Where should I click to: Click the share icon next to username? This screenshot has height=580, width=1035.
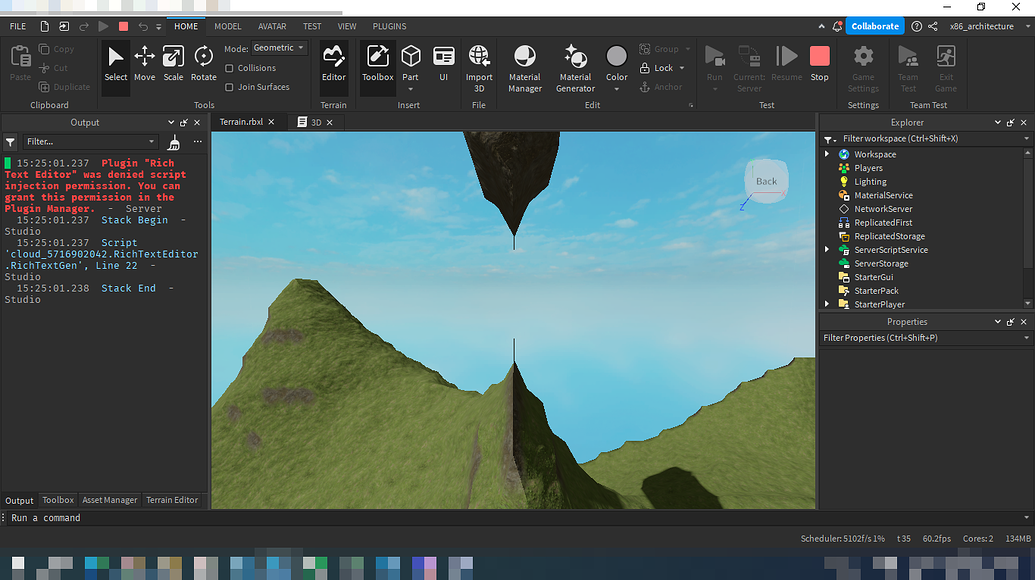[933, 26]
